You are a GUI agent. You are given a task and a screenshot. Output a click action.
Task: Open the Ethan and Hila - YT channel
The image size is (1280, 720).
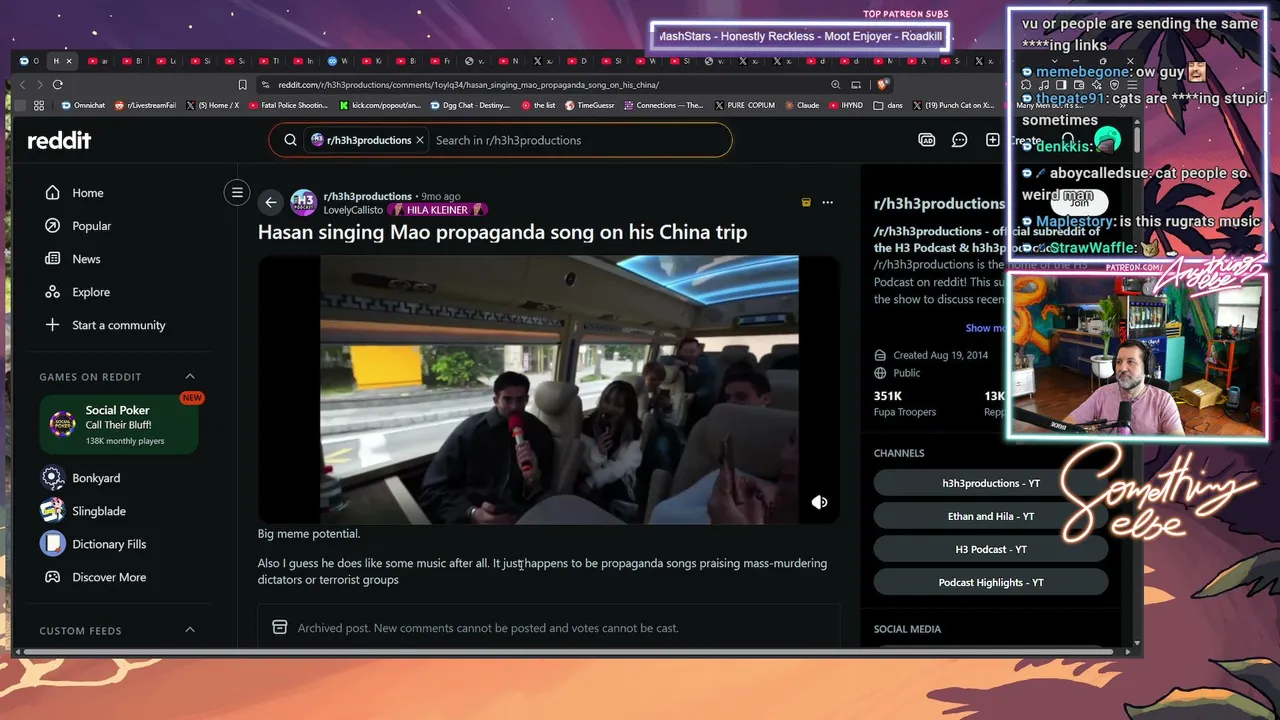pyautogui.click(x=991, y=516)
